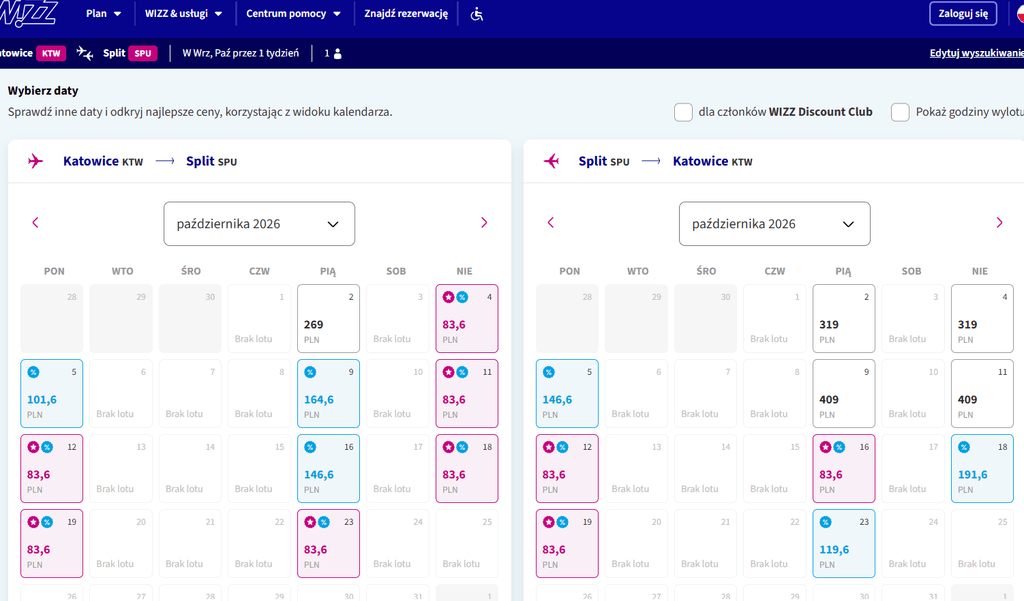Image resolution: width=1024 pixels, height=601 pixels.
Task: Click the Edytuj wyszukiwanie link
Action: pos(976,53)
